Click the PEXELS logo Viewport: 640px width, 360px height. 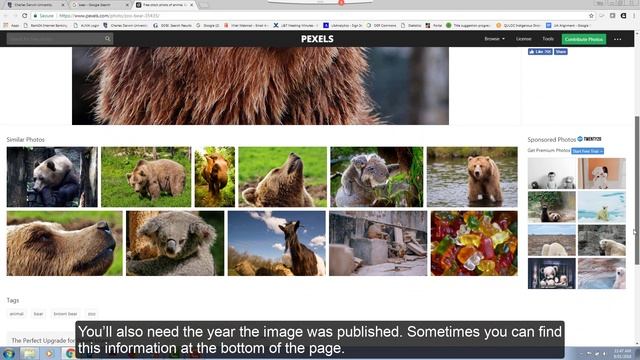tap(317, 39)
